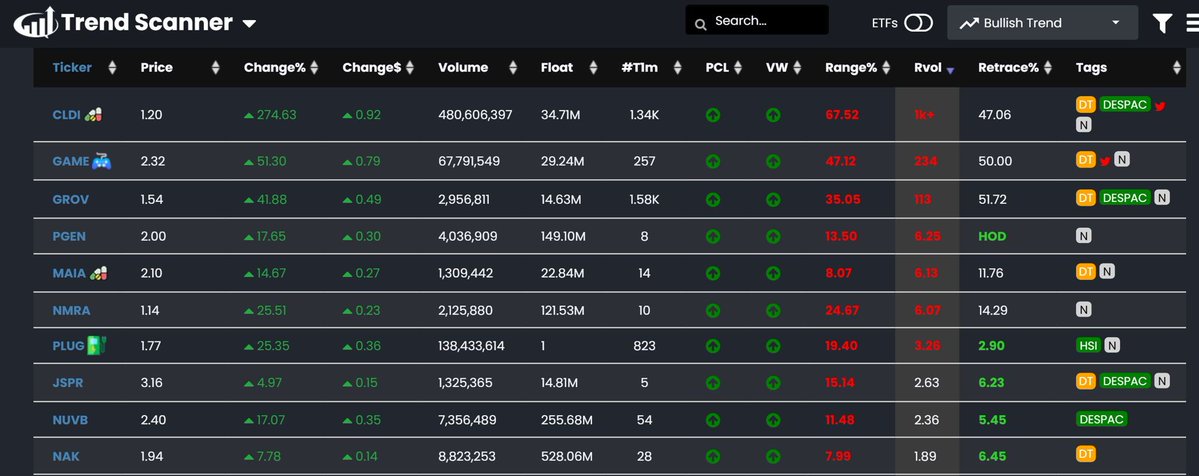Click the VW up-arrow icon in MAIA row
The image size is (1199, 476).
[x=773, y=272]
